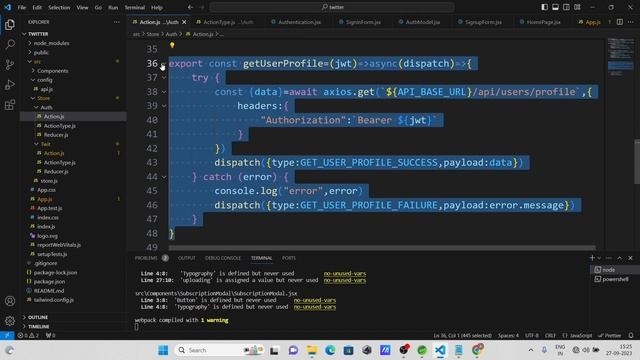
Task: Select the node terminal instance
Action: coord(615,270)
